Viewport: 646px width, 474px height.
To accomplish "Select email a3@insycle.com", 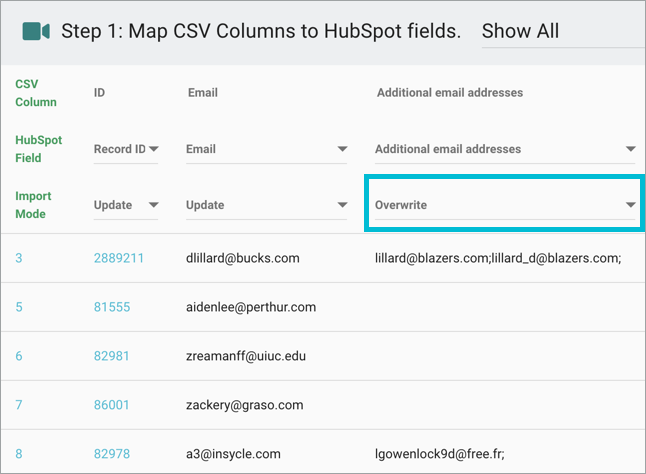I will [233, 454].
